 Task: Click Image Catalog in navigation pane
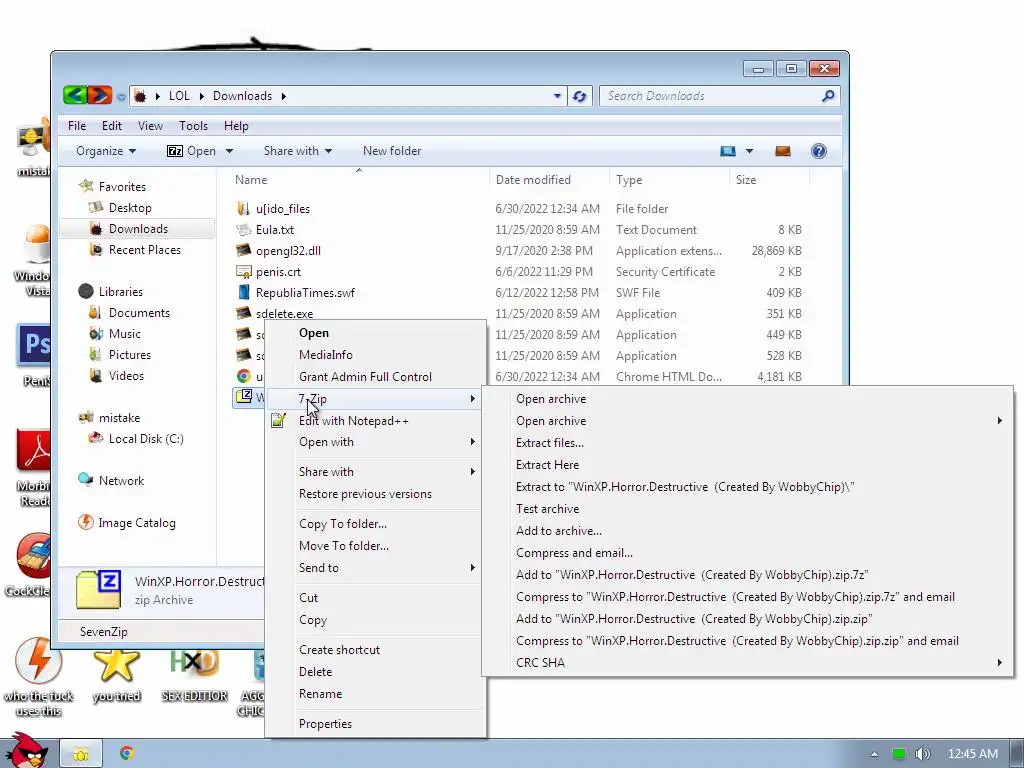tap(136, 522)
